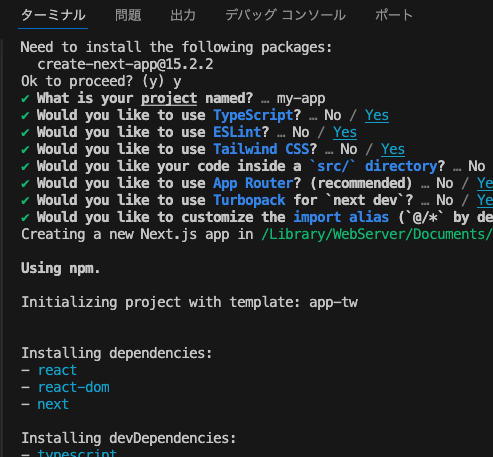Click No on the App Router line
Screen dimensions: 493x457
[445, 183]
